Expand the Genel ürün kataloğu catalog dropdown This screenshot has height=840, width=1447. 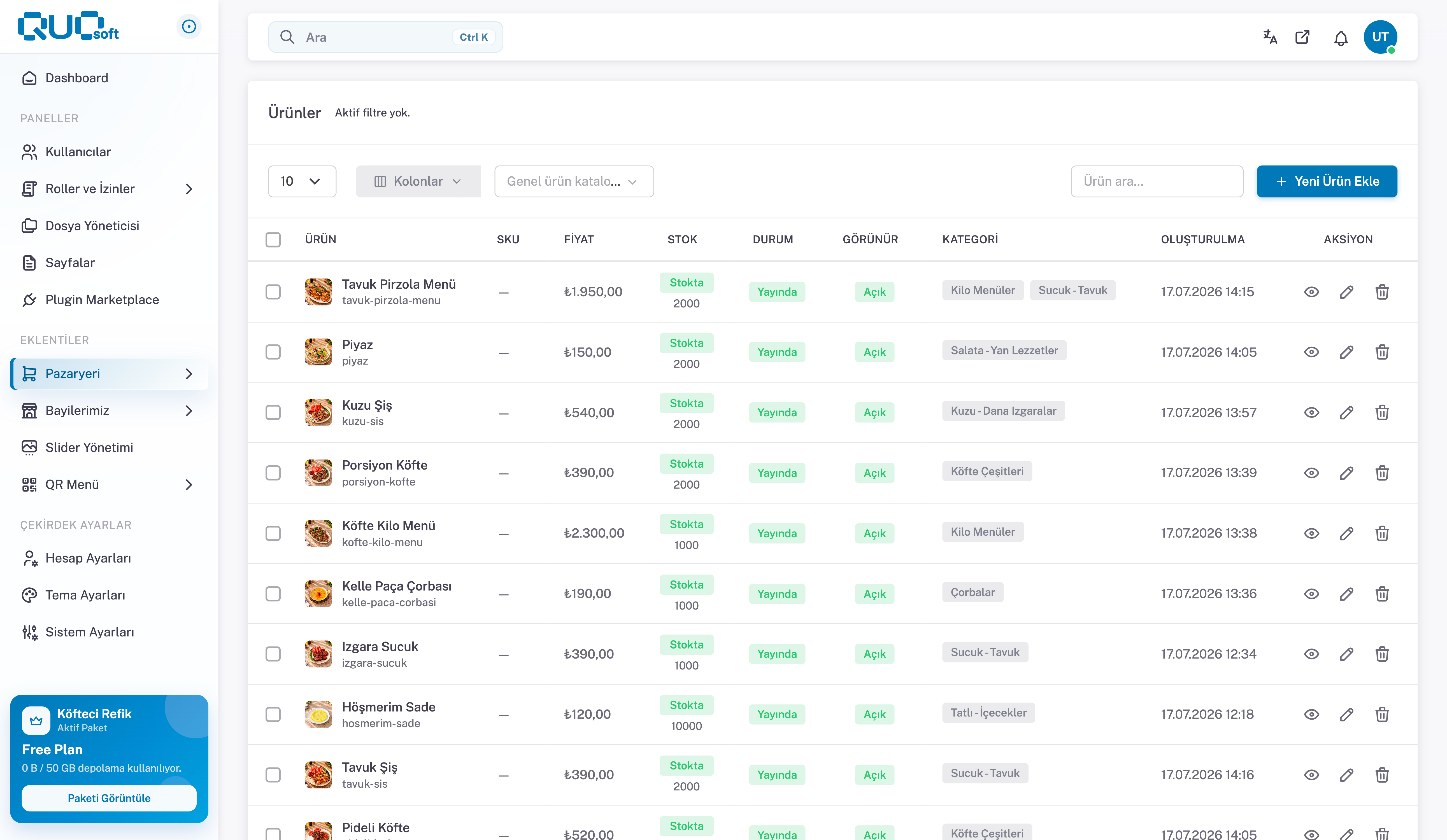click(x=574, y=181)
